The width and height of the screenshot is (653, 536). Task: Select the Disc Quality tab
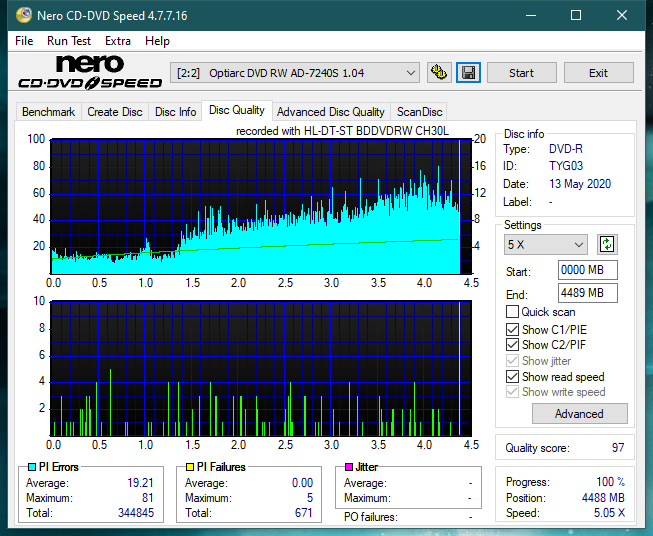[x=237, y=110]
